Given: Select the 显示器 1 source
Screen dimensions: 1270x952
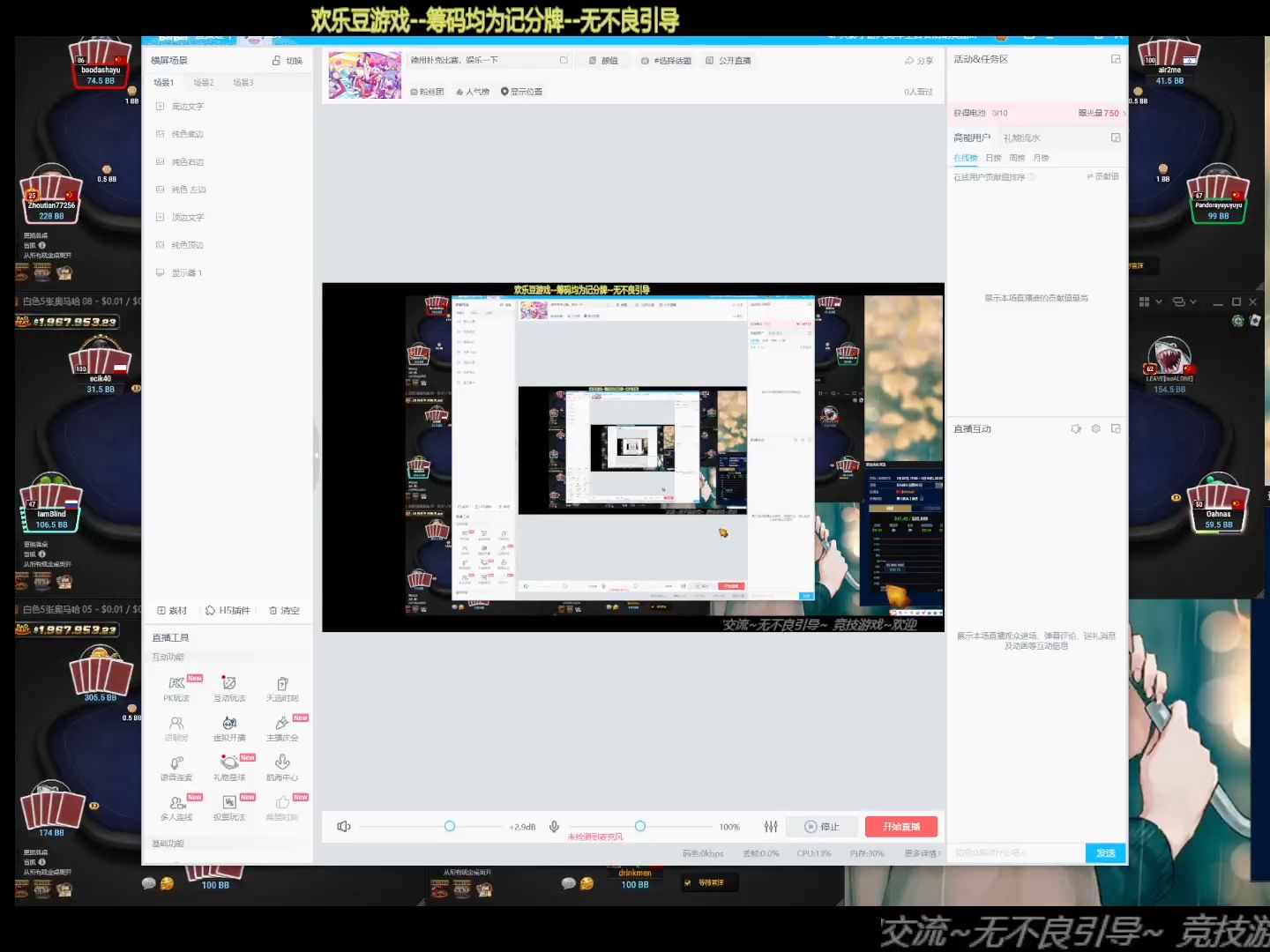Looking at the screenshot, I should coord(186,272).
